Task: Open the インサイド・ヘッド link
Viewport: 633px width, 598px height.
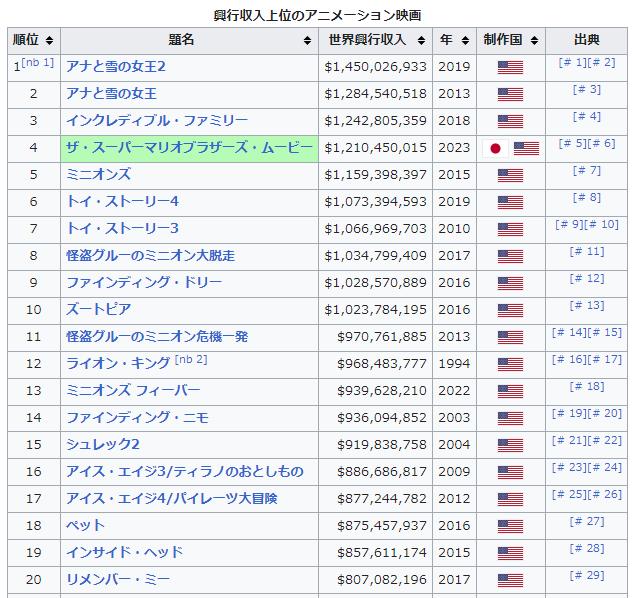Action: tap(125, 553)
